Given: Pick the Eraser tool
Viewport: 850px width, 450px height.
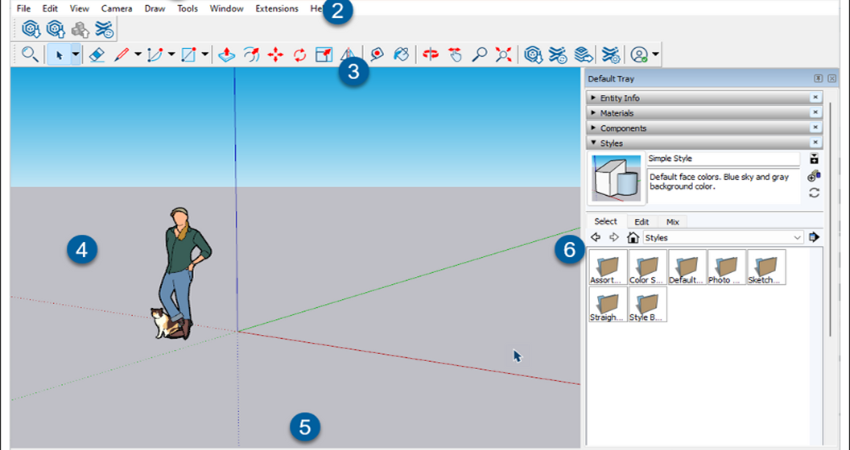Looking at the screenshot, I should coord(96,54).
